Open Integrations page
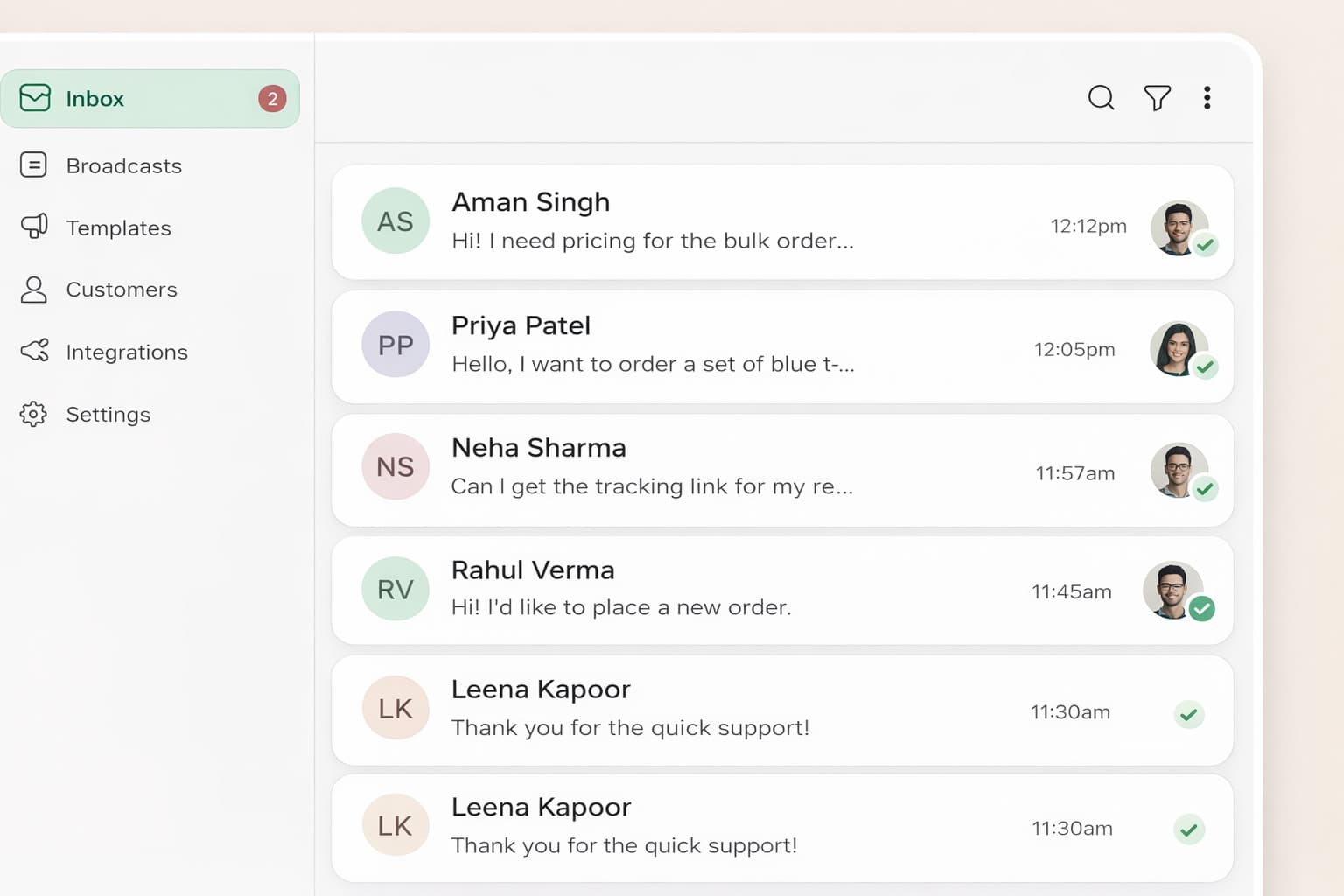Viewport: 1344px width, 896px height. [x=127, y=352]
